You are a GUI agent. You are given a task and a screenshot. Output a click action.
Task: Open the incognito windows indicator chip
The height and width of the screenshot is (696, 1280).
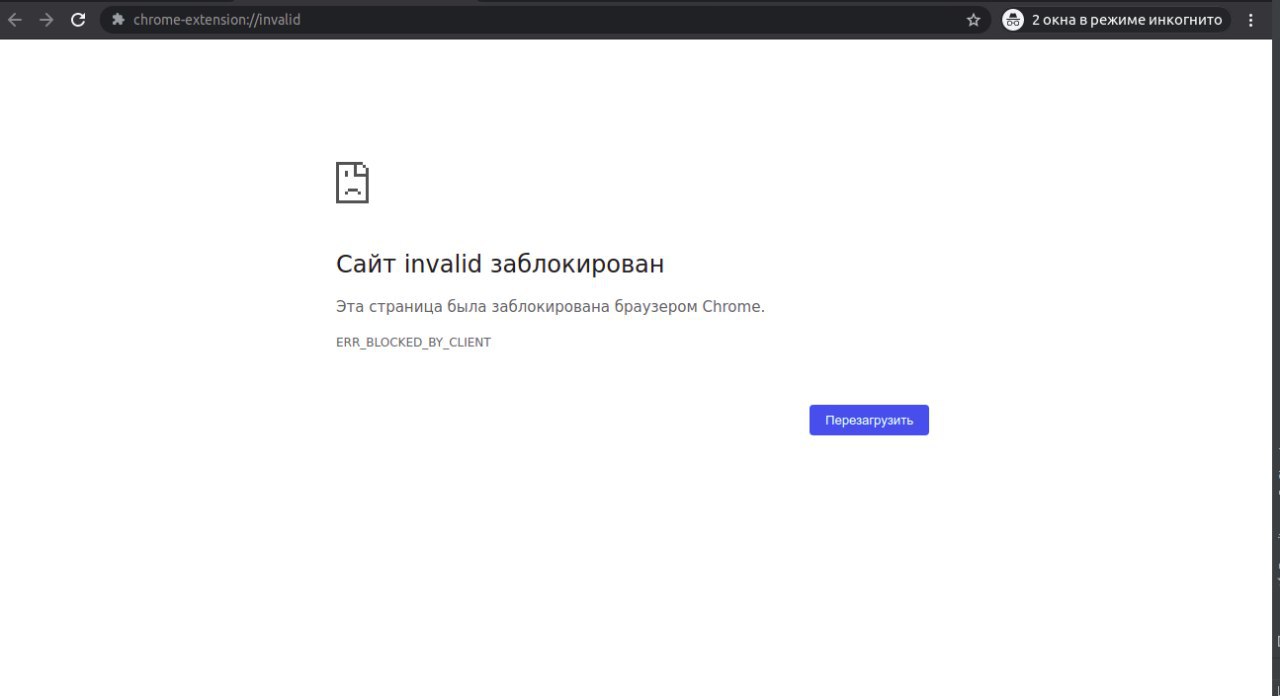1116,20
